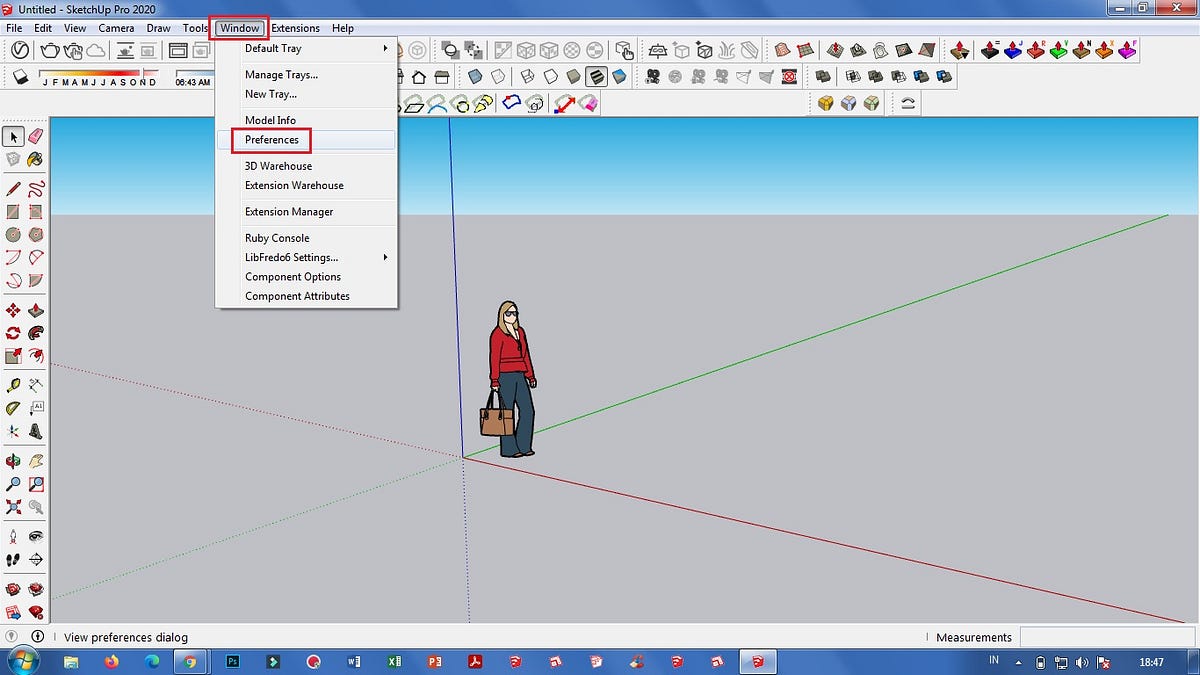Launch the Extension Warehouse
Image resolution: width=1200 pixels, height=675 pixels.
294,185
